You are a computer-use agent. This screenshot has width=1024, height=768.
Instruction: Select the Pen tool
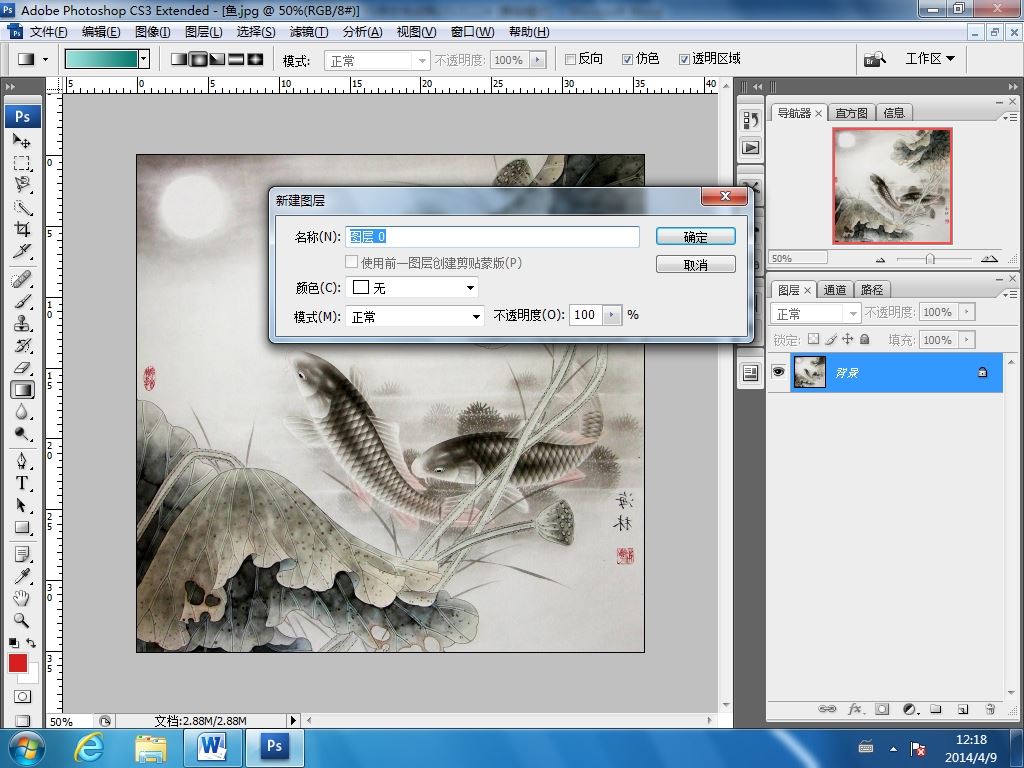click(22, 461)
